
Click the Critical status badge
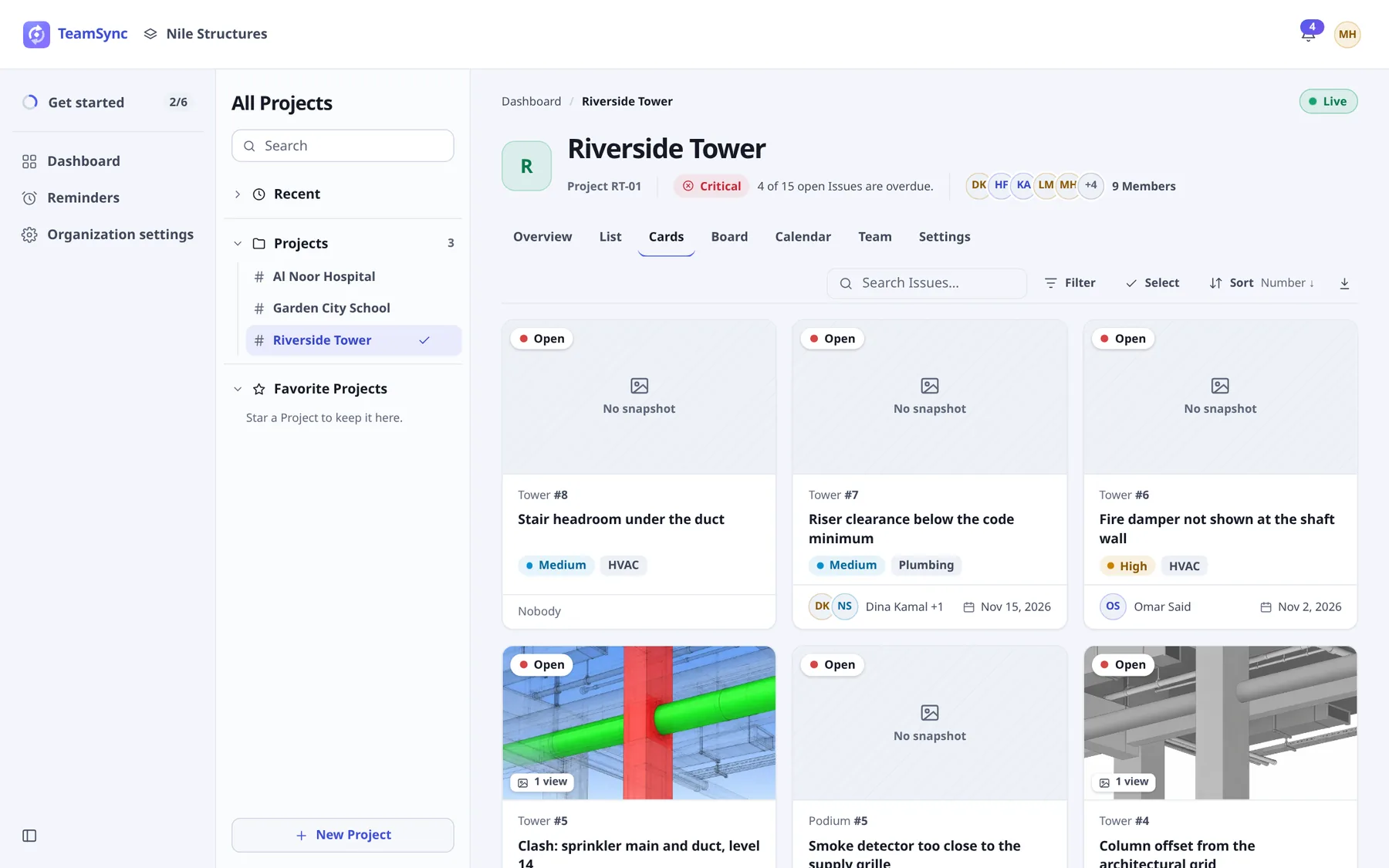point(711,186)
